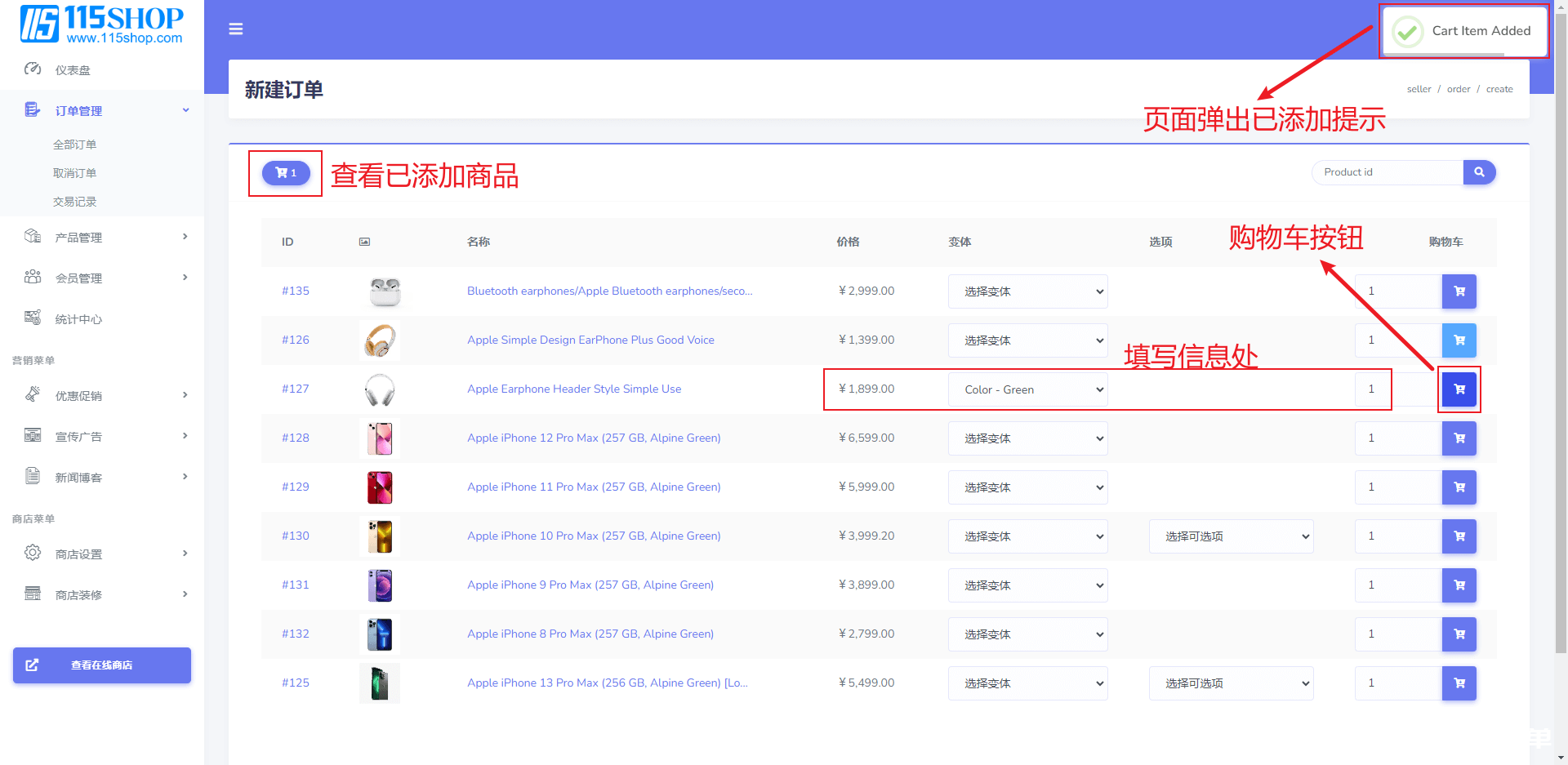Click the 优惠促销 tag icon

[x=33, y=395]
